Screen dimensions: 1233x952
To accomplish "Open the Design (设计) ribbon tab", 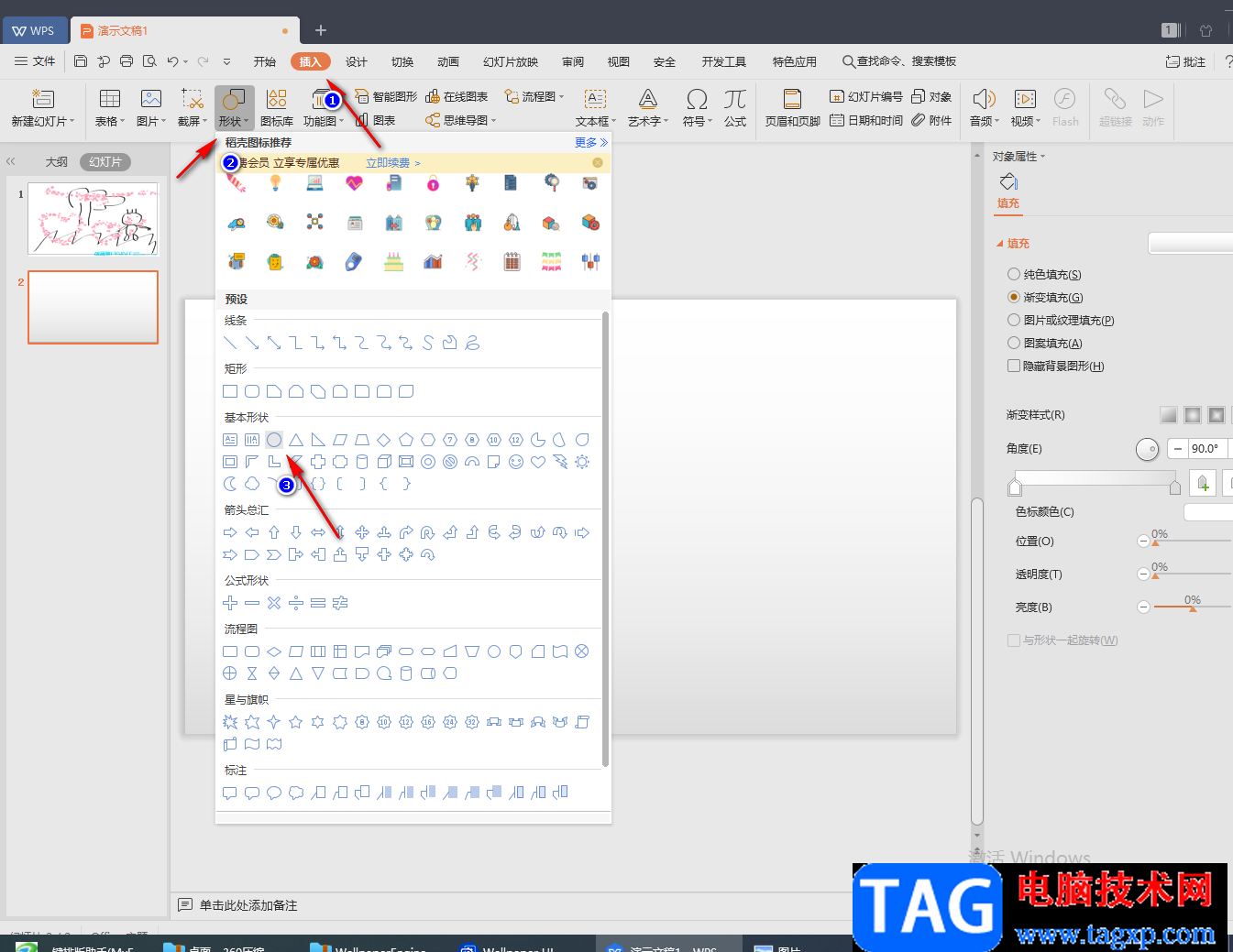I will click(x=357, y=61).
